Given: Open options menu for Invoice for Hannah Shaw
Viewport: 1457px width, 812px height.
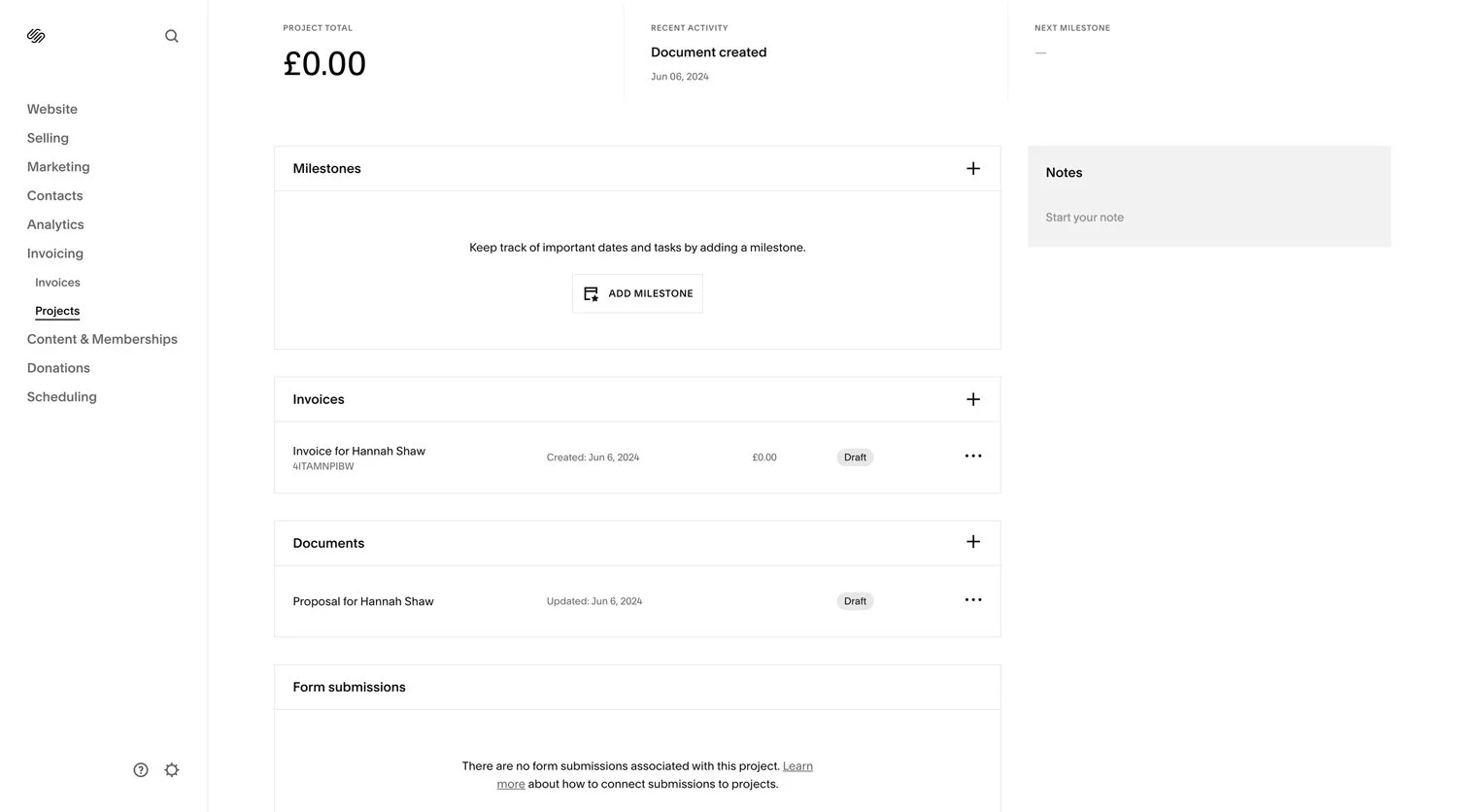Looking at the screenshot, I should pos(973,457).
